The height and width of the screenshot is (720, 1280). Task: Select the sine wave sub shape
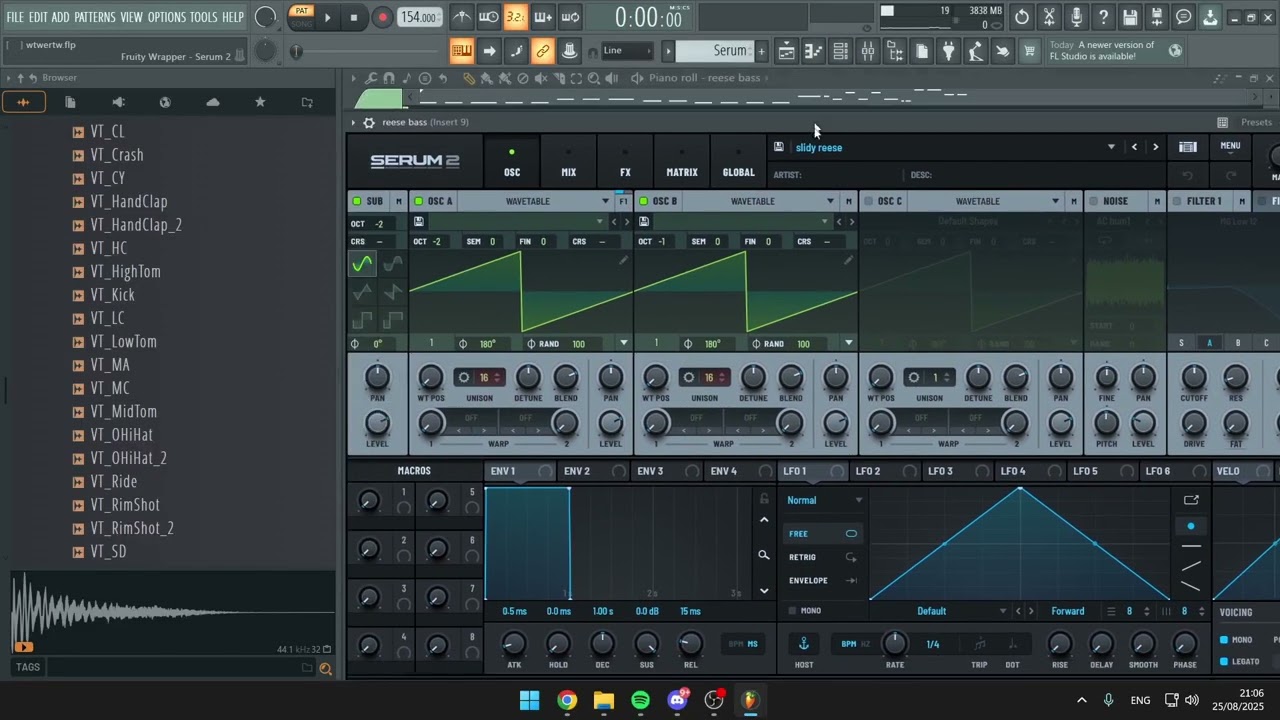click(x=362, y=264)
